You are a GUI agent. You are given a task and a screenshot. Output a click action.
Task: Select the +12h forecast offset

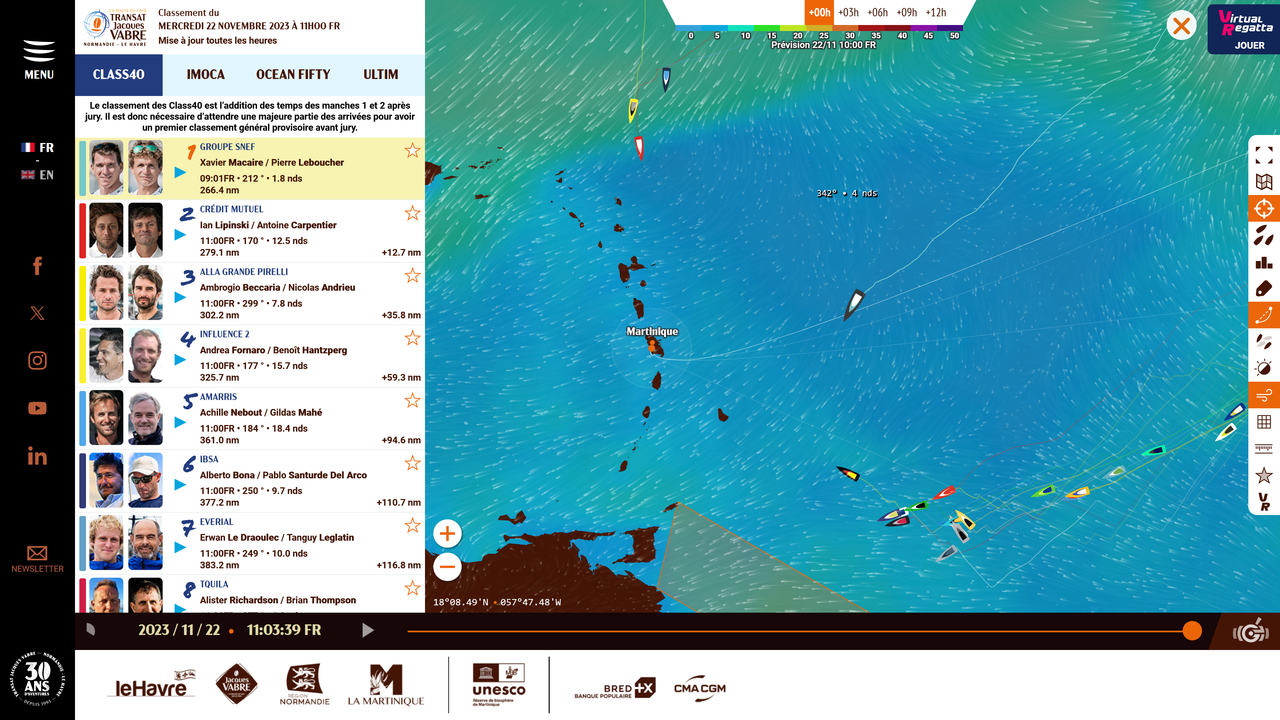[935, 13]
